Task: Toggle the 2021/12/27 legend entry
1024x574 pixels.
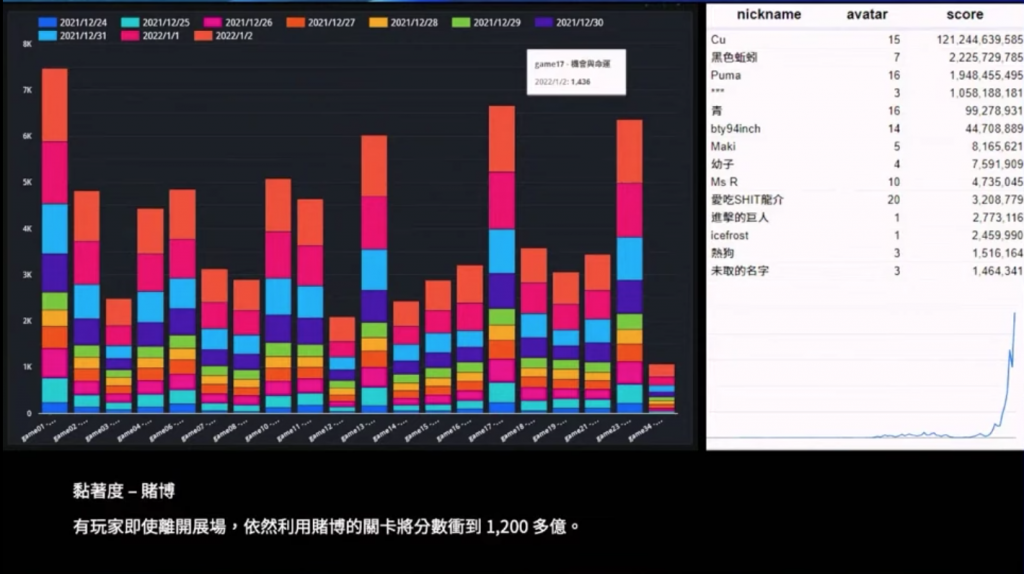Action: 321,22
